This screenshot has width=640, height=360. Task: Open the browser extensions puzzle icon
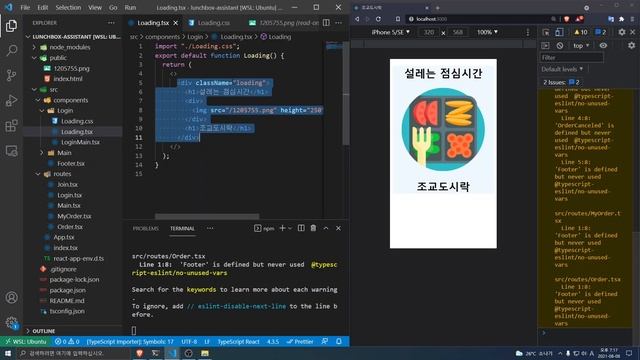tap(621, 19)
